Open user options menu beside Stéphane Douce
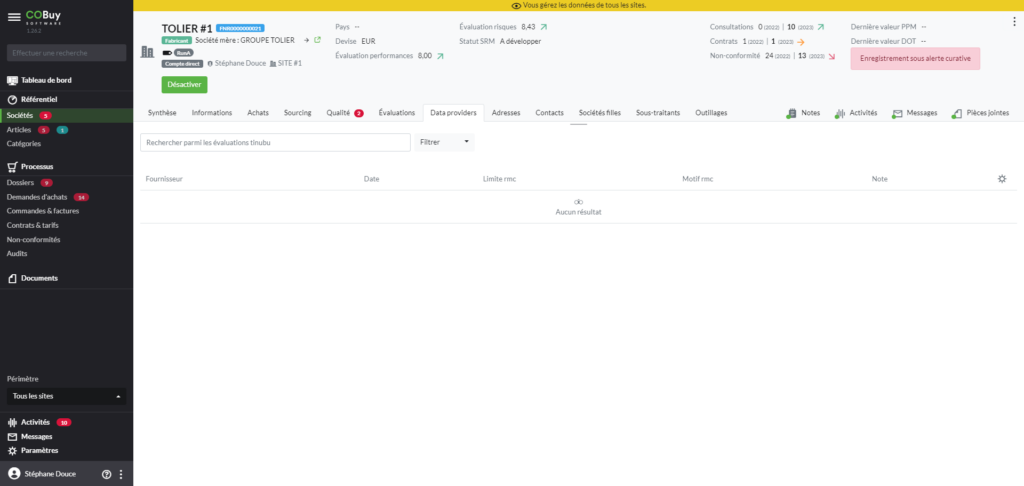The image size is (1024, 486). (x=121, y=474)
